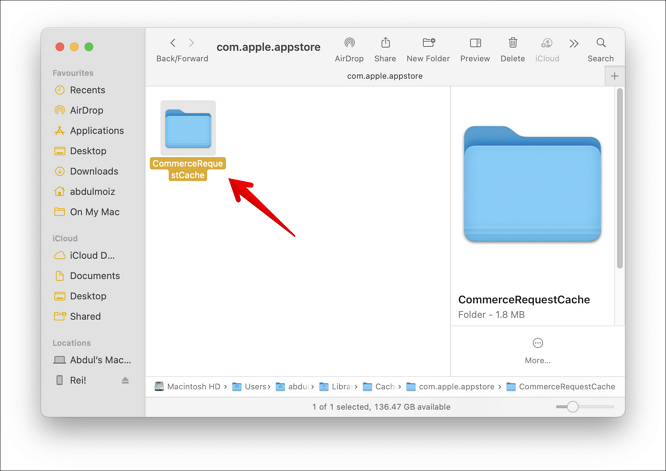Create a New Folder from toolbar
Image resolution: width=666 pixels, height=471 pixels.
(428, 44)
